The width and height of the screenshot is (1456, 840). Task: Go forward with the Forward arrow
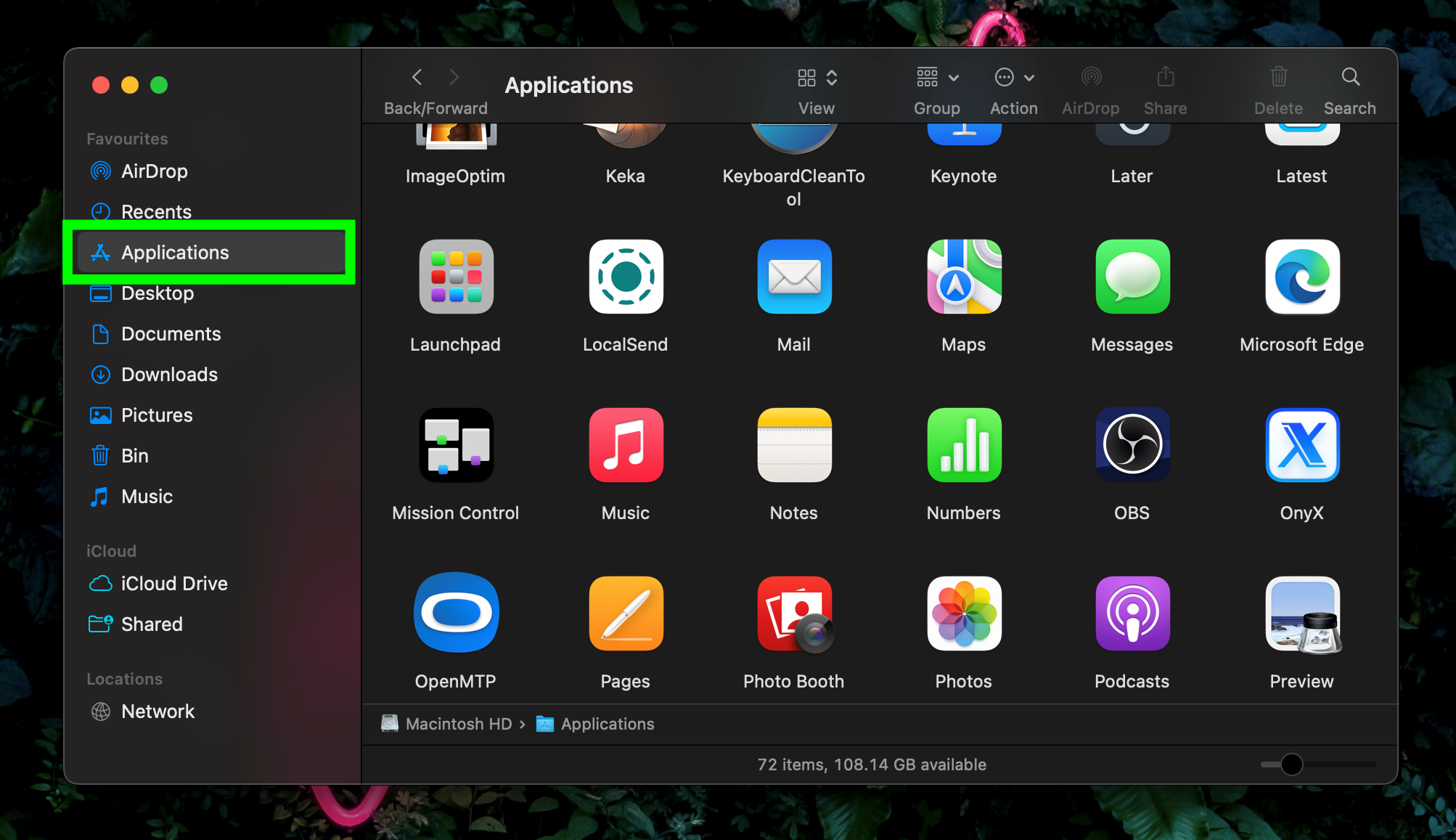tap(454, 77)
